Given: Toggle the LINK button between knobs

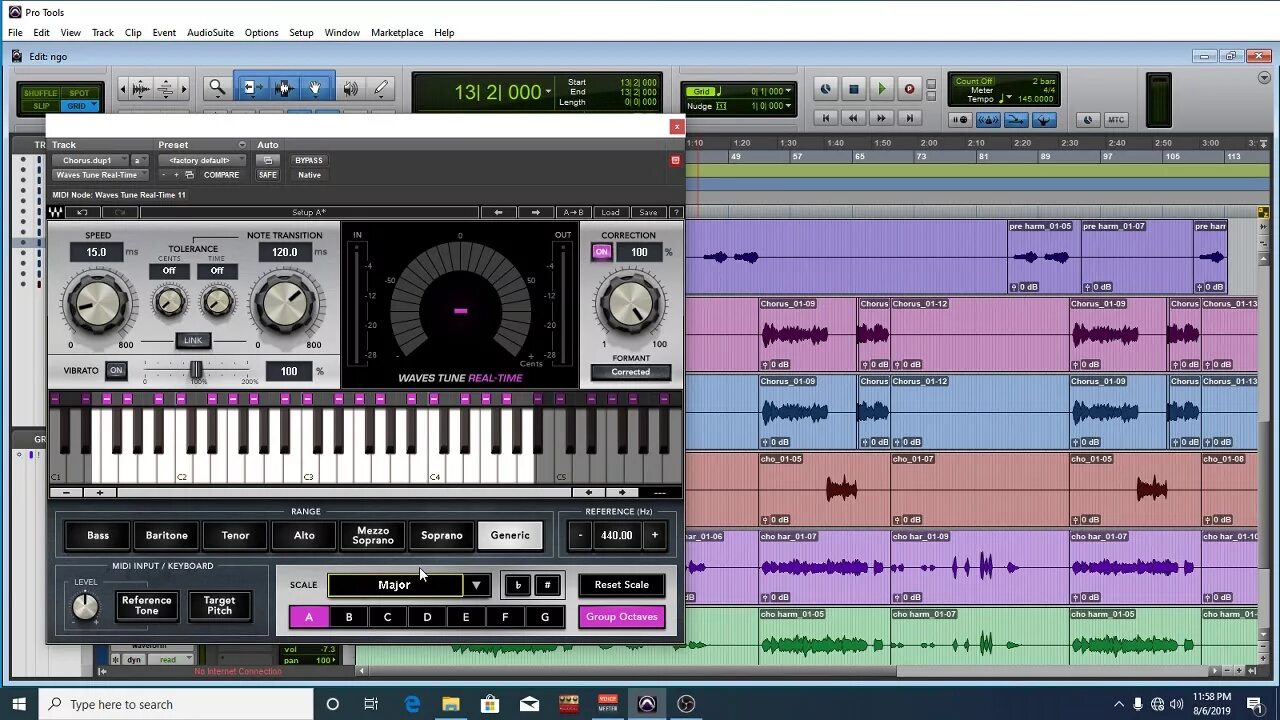Looking at the screenshot, I should click(x=192, y=340).
